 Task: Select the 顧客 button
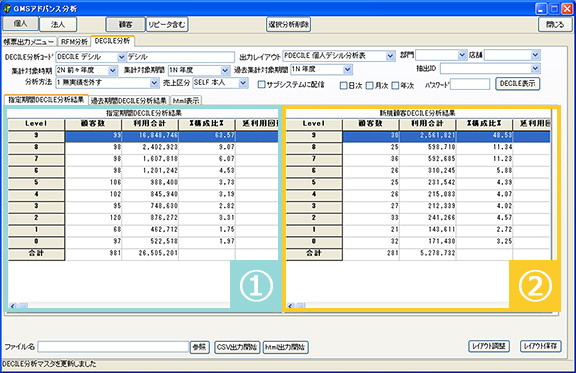click(125, 25)
